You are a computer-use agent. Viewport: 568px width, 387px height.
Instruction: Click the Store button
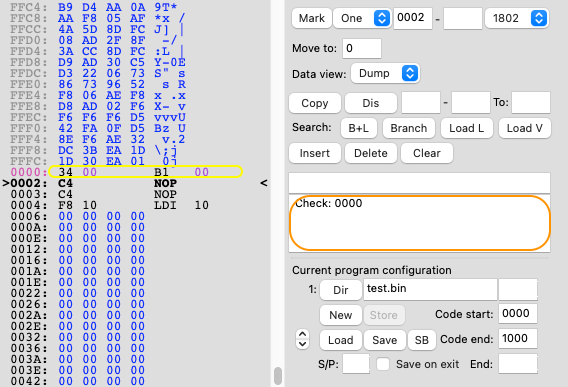384,315
